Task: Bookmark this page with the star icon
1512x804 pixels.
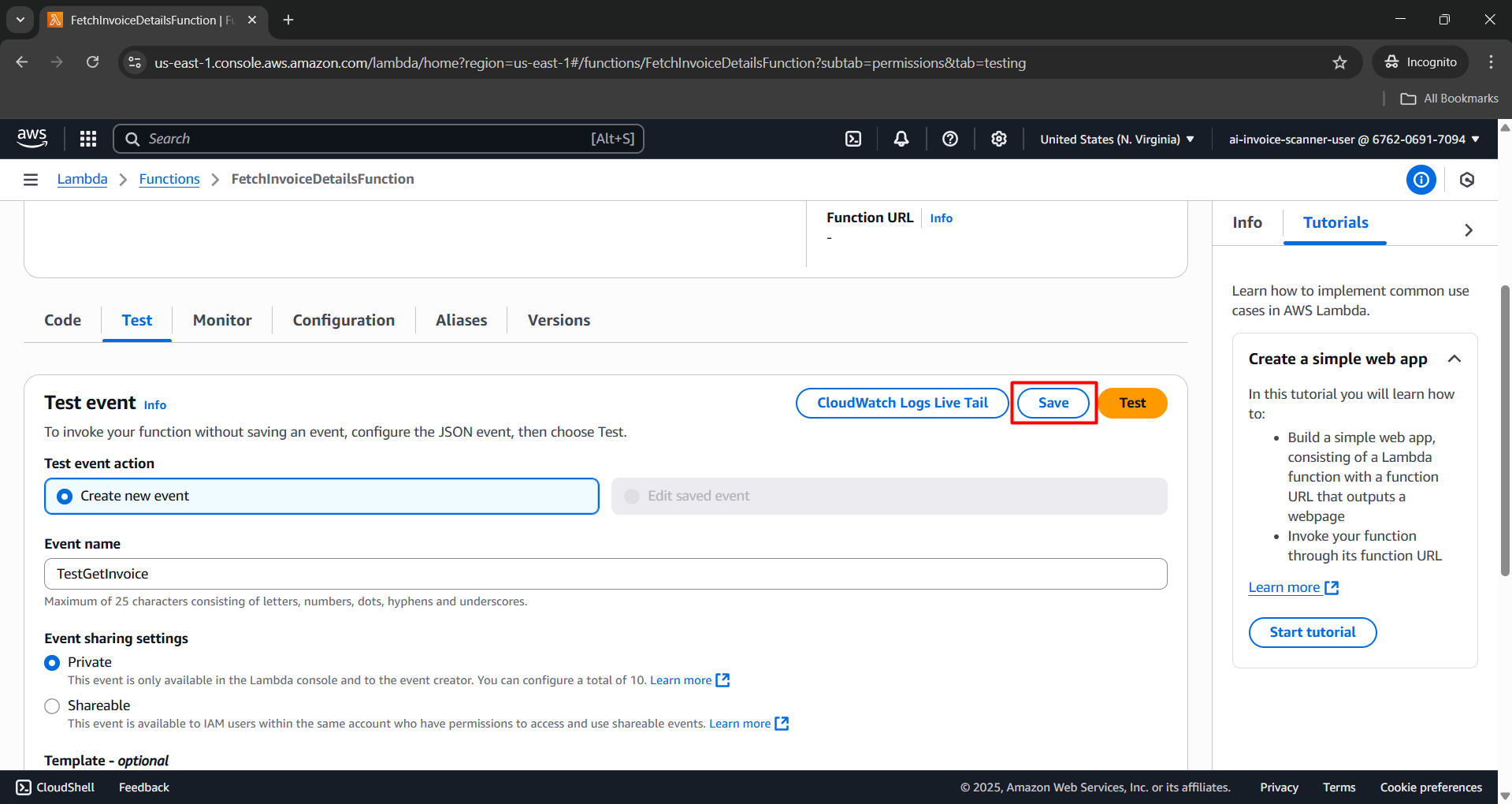Action: click(1339, 62)
